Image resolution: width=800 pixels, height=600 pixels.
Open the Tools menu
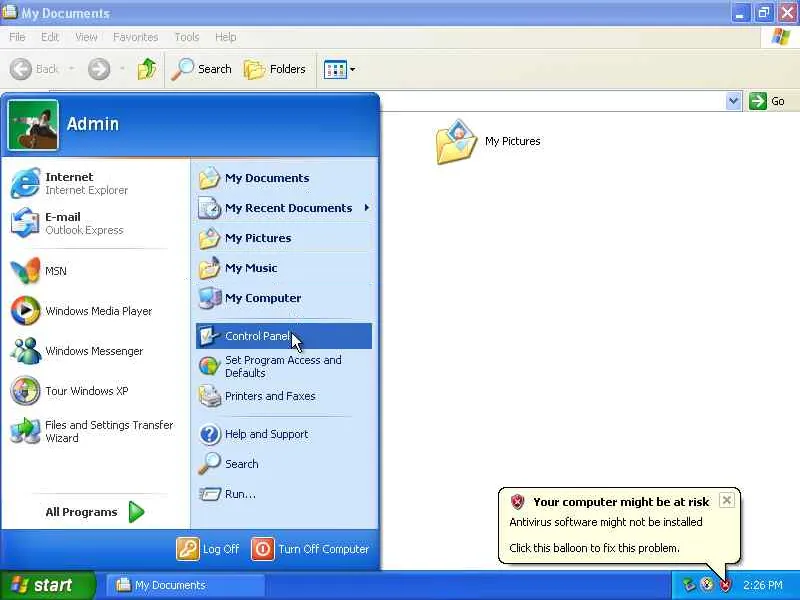187,37
